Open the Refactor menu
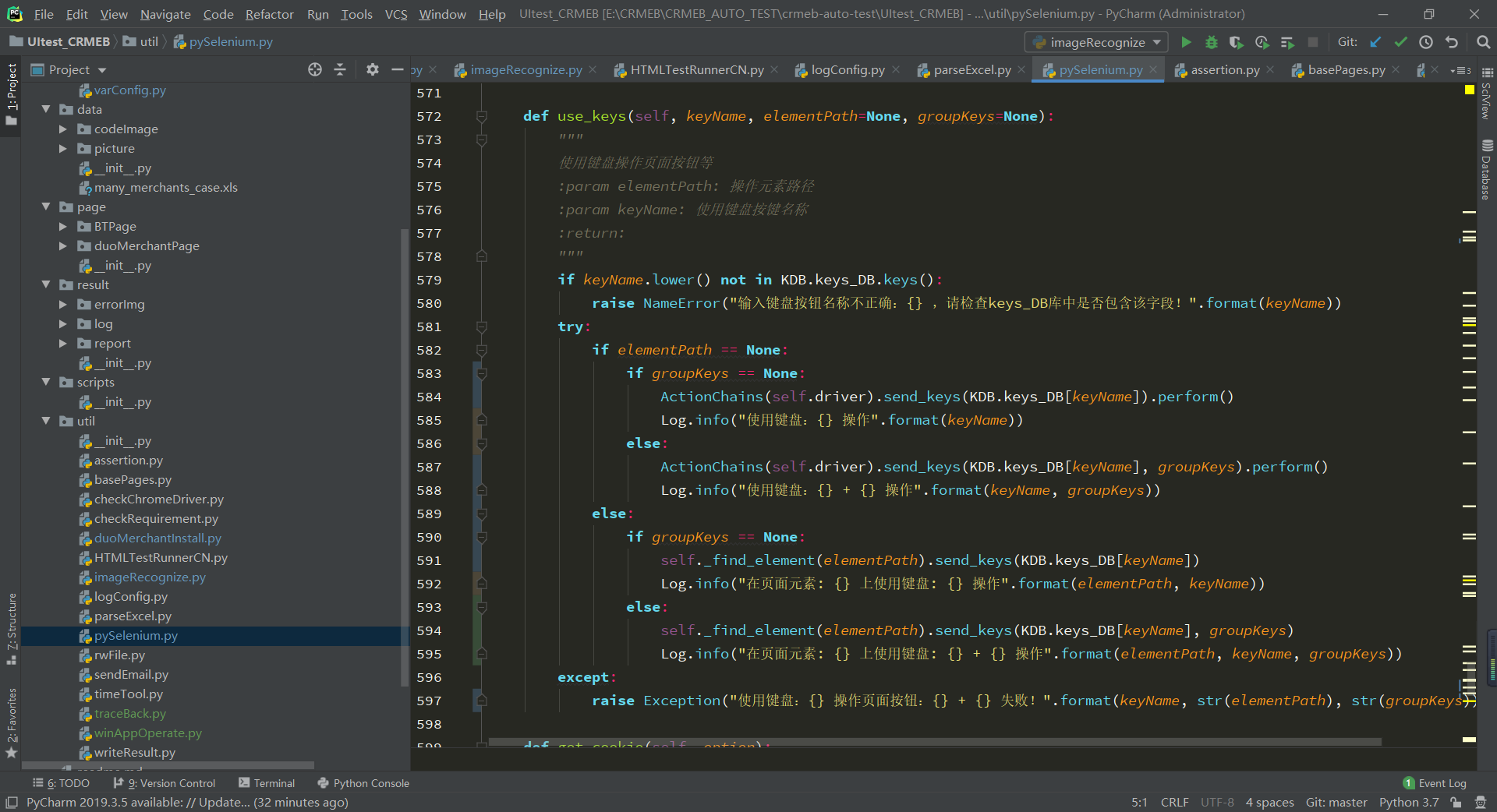1497x812 pixels. 269,14
